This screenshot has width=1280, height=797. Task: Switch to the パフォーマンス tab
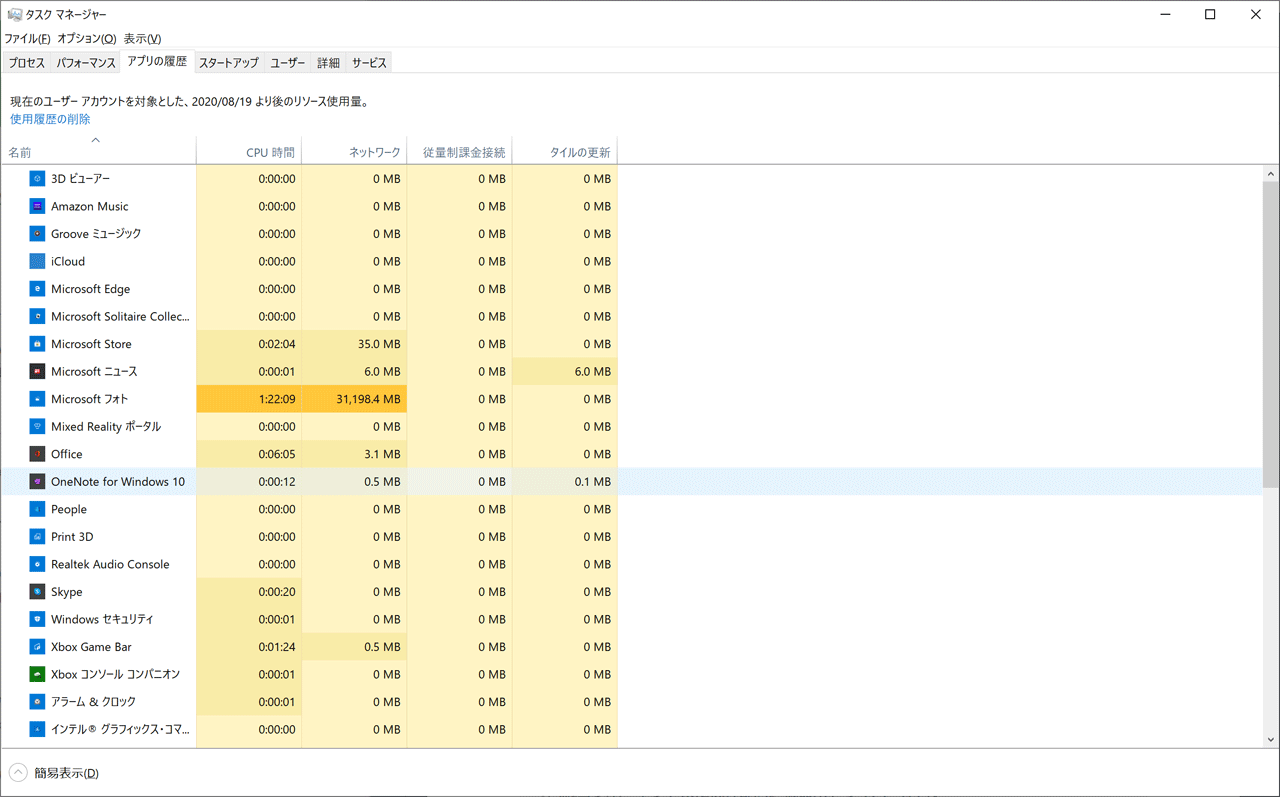coord(86,63)
